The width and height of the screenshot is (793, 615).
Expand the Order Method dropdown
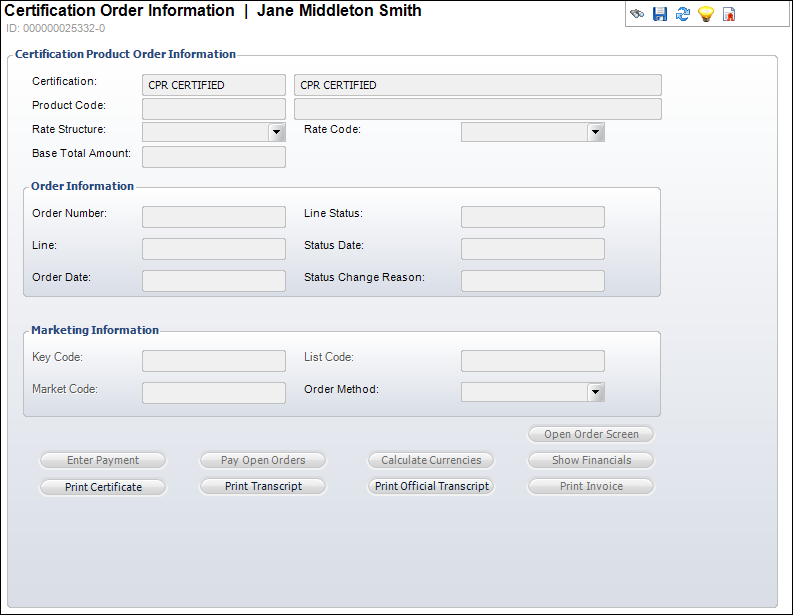click(x=596, y=392)
